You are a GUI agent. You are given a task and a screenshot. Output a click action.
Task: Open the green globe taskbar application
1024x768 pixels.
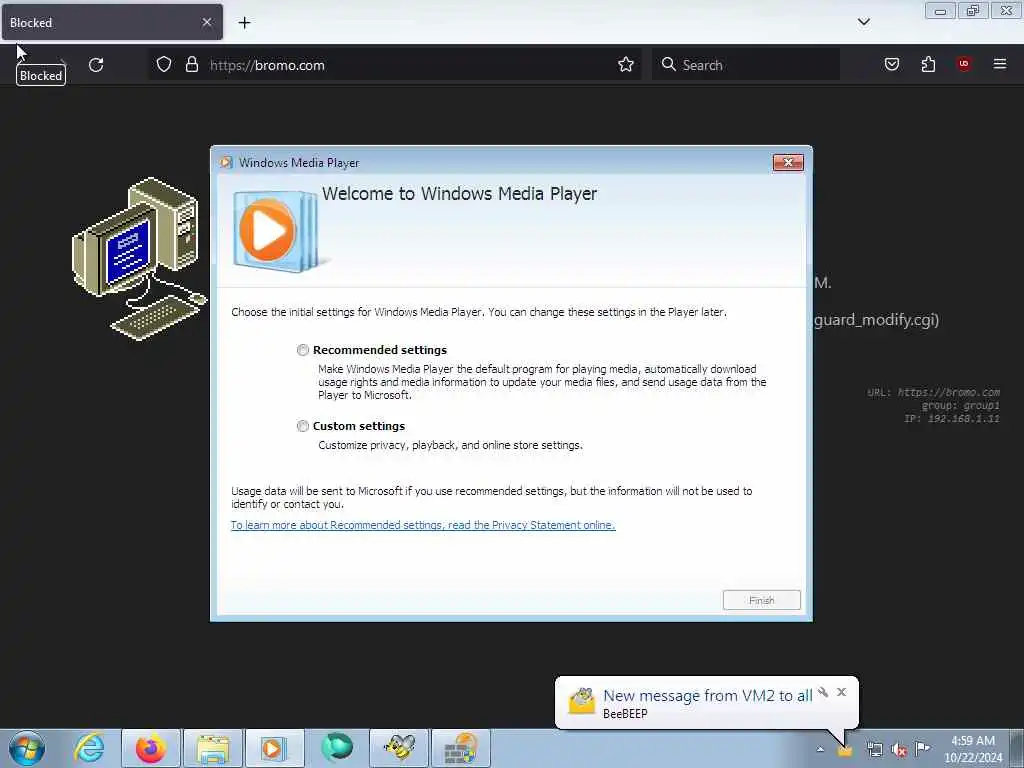tap(336, 748)
